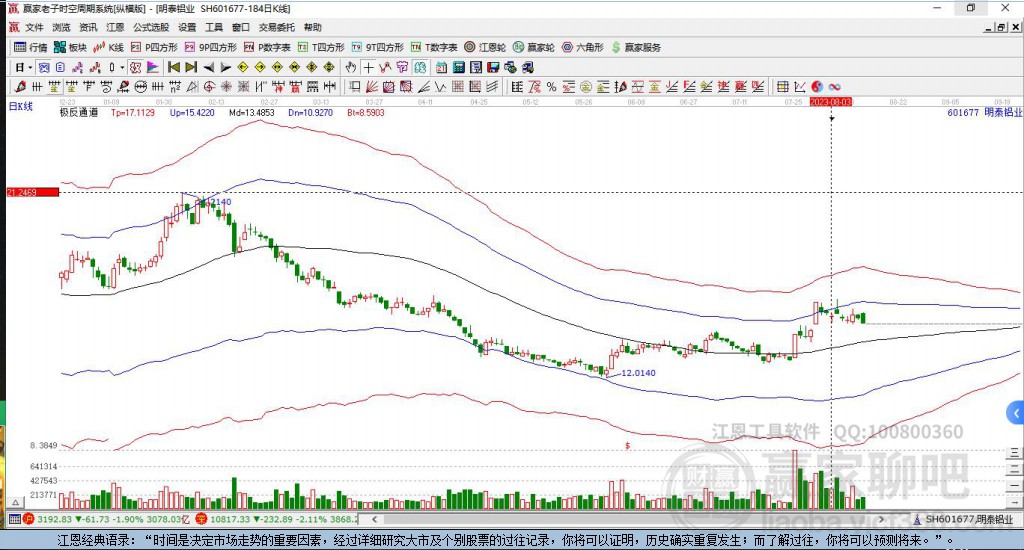Select the red pencil drawing tool
Image resolution: width=1024 pixels, height=550 pixels.
tap(20, 86)
